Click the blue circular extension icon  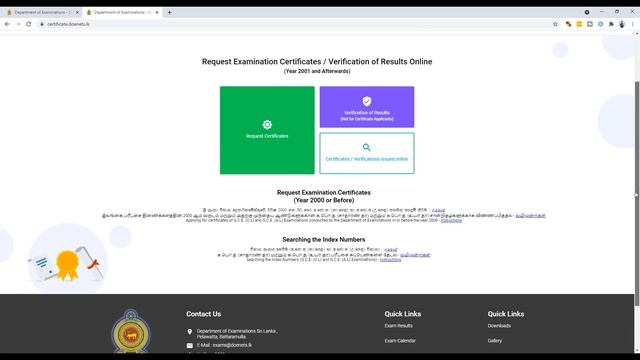click(x=600, y=24)
